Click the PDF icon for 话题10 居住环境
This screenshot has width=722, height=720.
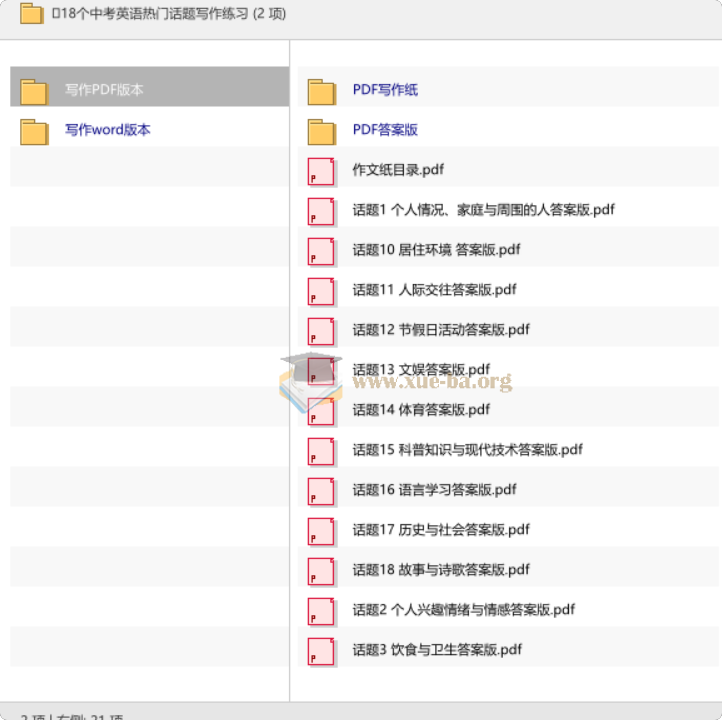(321, 251)
